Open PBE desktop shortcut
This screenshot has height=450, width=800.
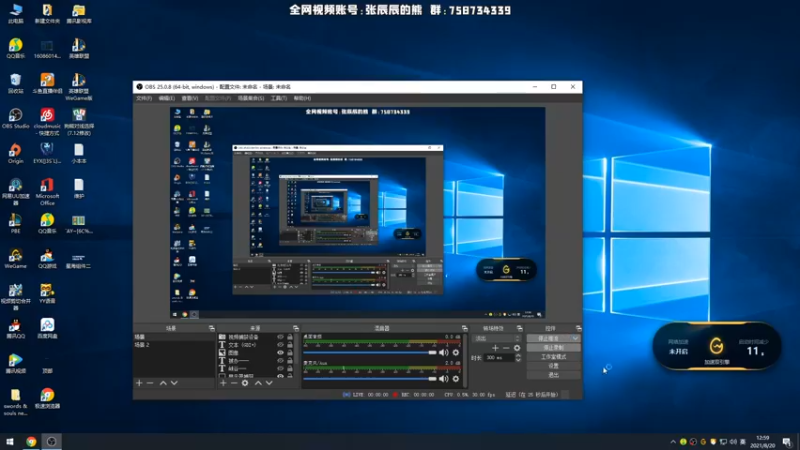pos(15,223)
